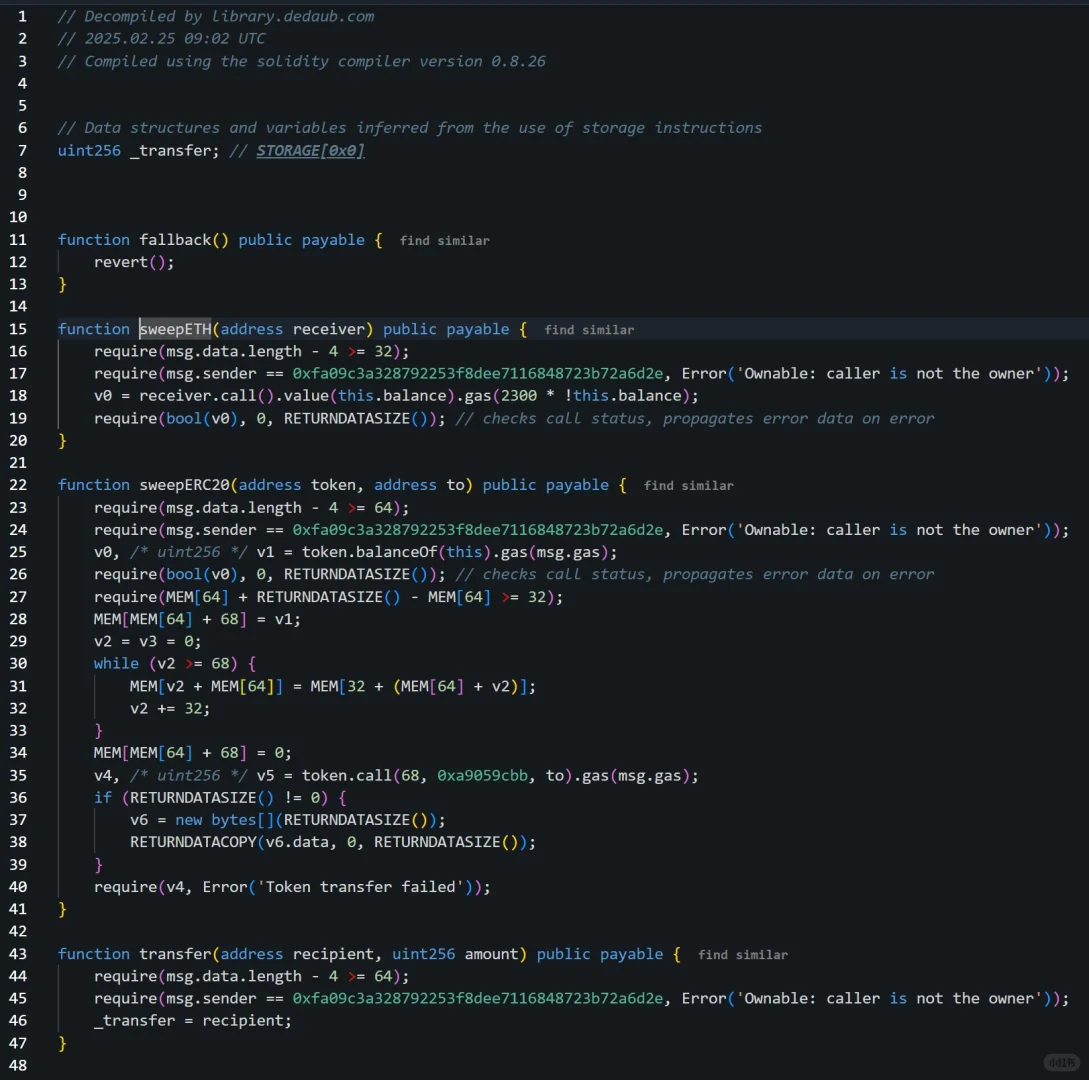Click 'address token' parameter on line 22
Image resolution: width=1089 pixels, height=1080 pixels.
tap(297, 485)
